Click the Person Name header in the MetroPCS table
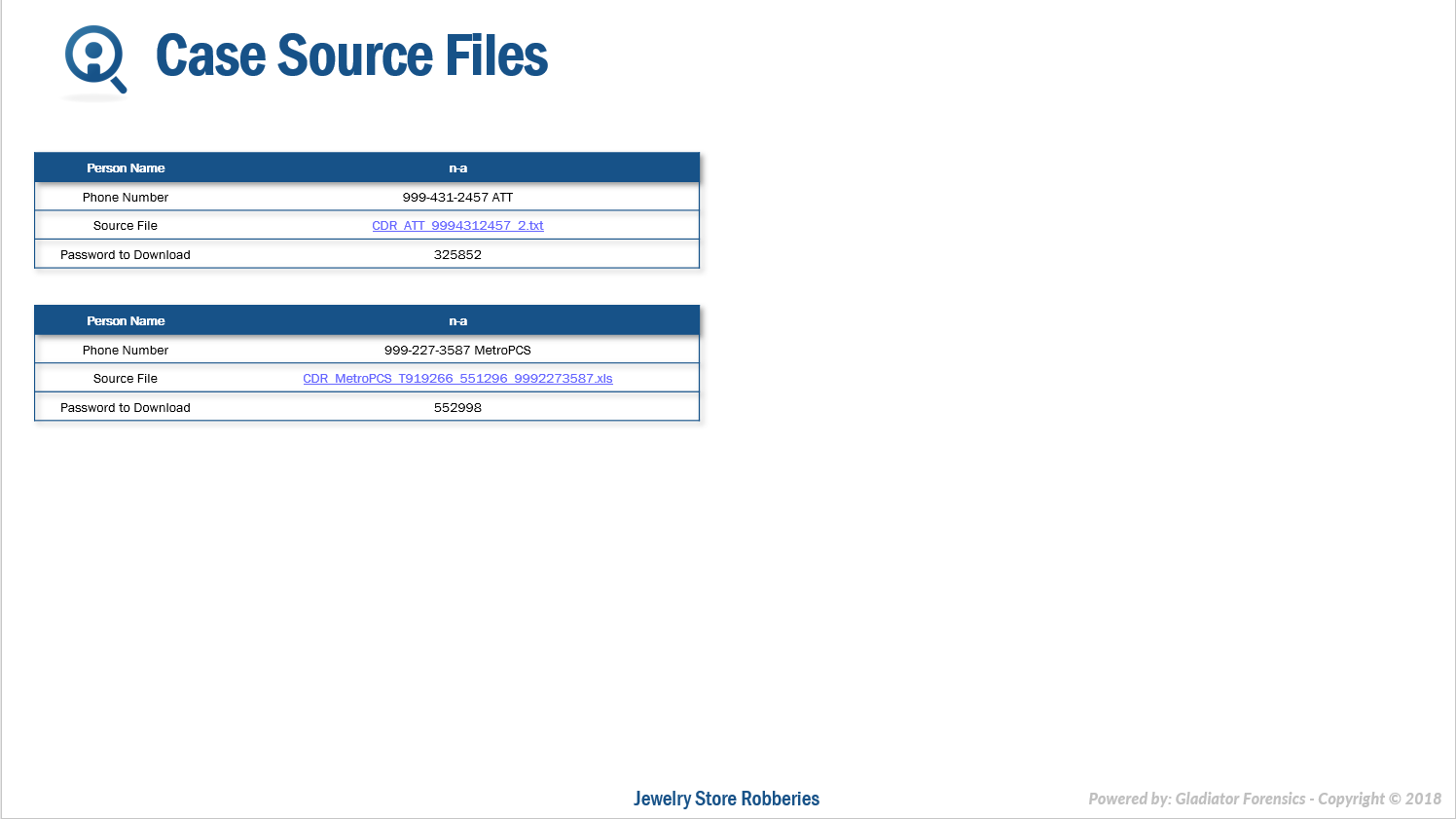The width and height of the screenshot is (1456, 819). coord(126,321)
